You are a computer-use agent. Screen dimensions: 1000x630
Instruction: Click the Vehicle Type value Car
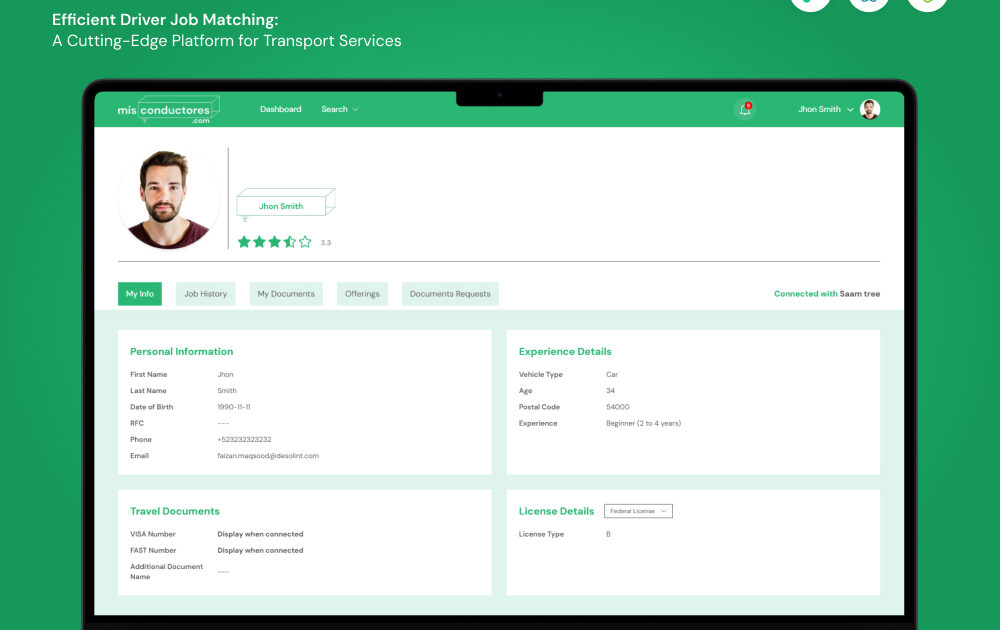(x=612, y=374)
